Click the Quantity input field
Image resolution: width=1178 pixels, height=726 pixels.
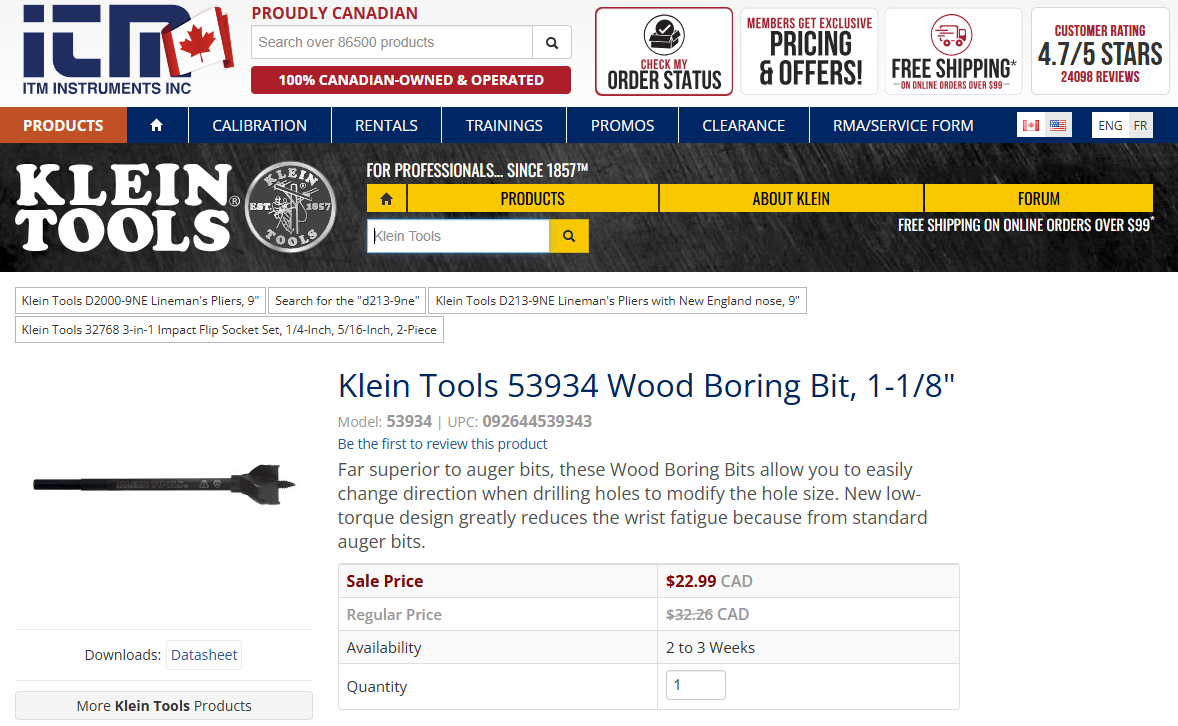(696, 686)
